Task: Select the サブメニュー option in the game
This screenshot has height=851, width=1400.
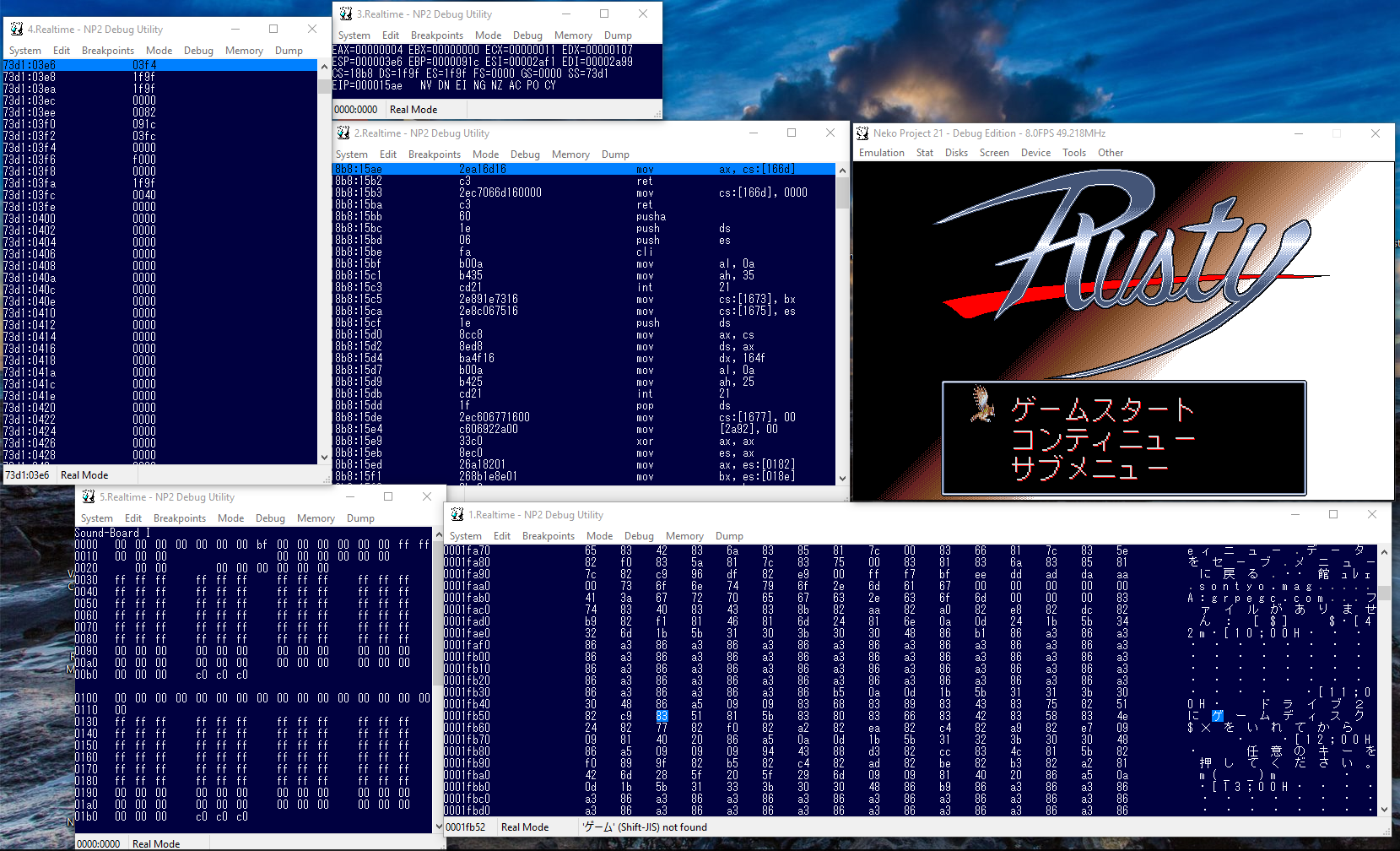Action: [x=1089, y=467]
